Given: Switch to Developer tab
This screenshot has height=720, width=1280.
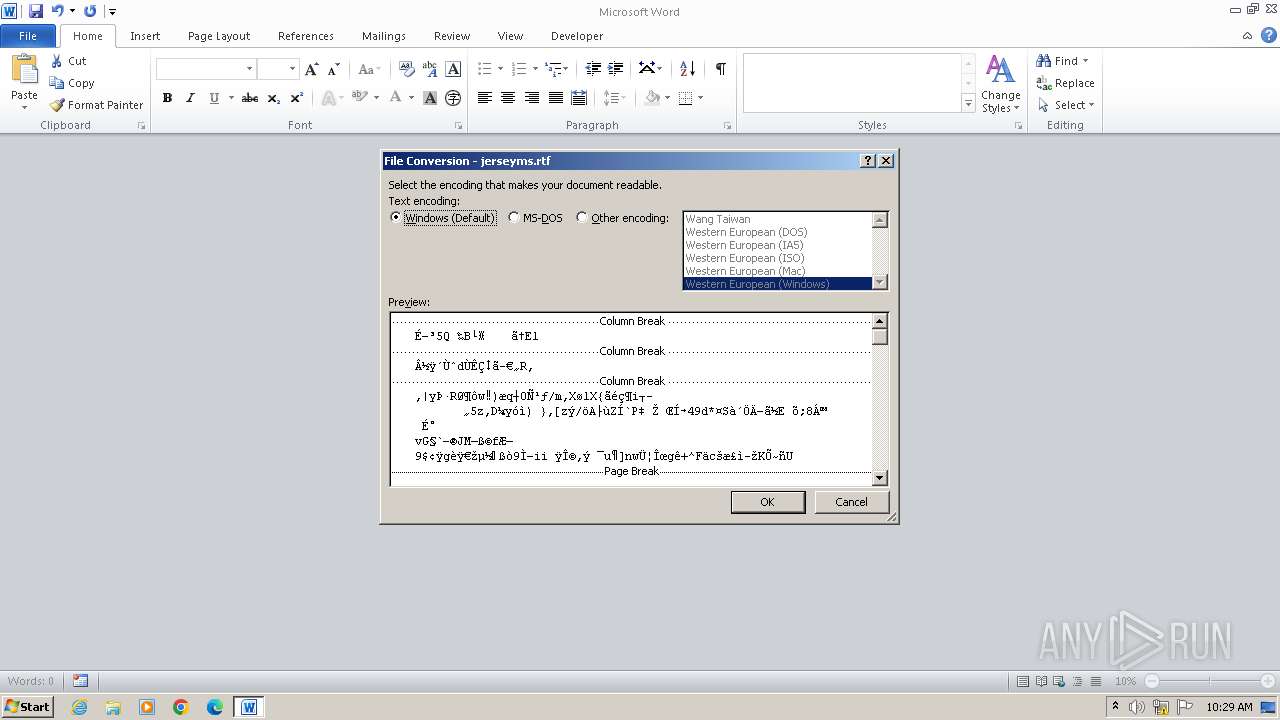Looking at the screenshot, I should [x=577, y=36].
